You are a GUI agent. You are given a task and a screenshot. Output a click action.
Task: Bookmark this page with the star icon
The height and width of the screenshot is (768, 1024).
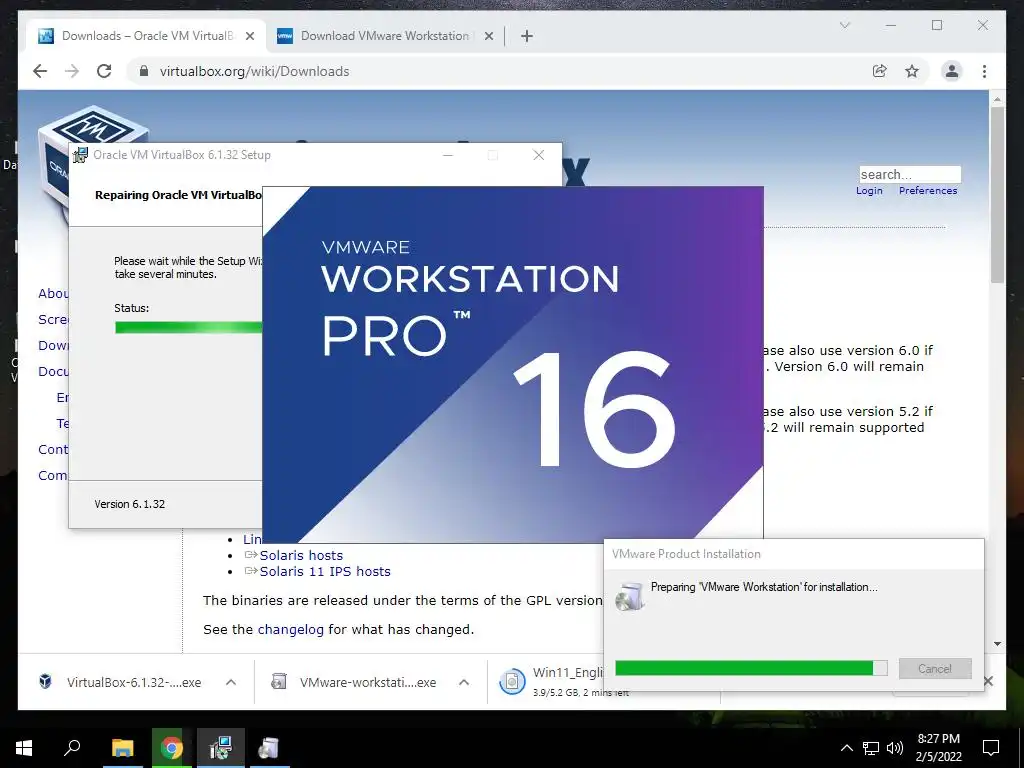[x=912, y=71]
